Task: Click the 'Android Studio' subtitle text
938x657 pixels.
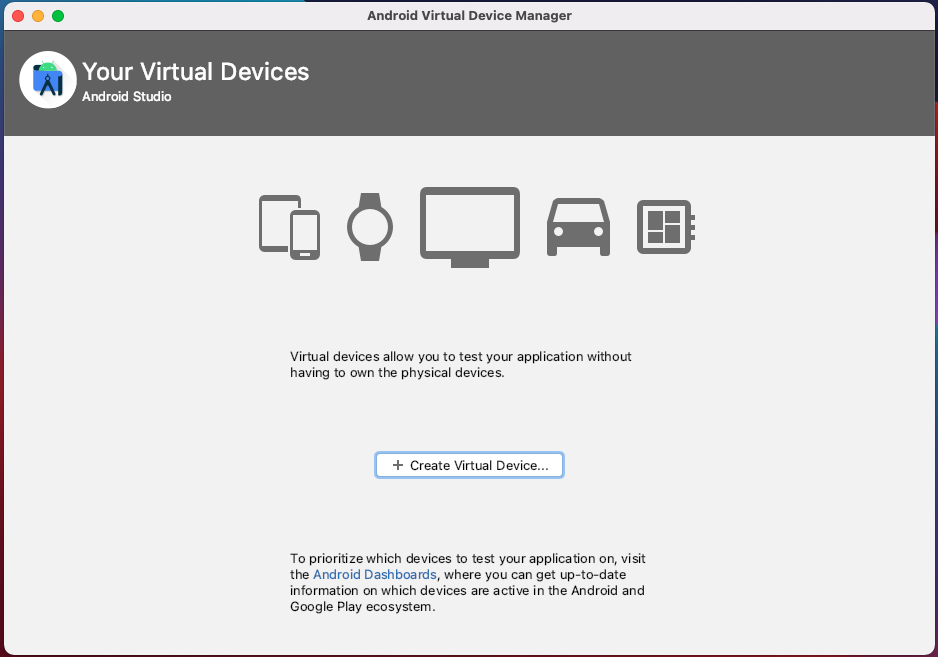Action: pos(127,96)
